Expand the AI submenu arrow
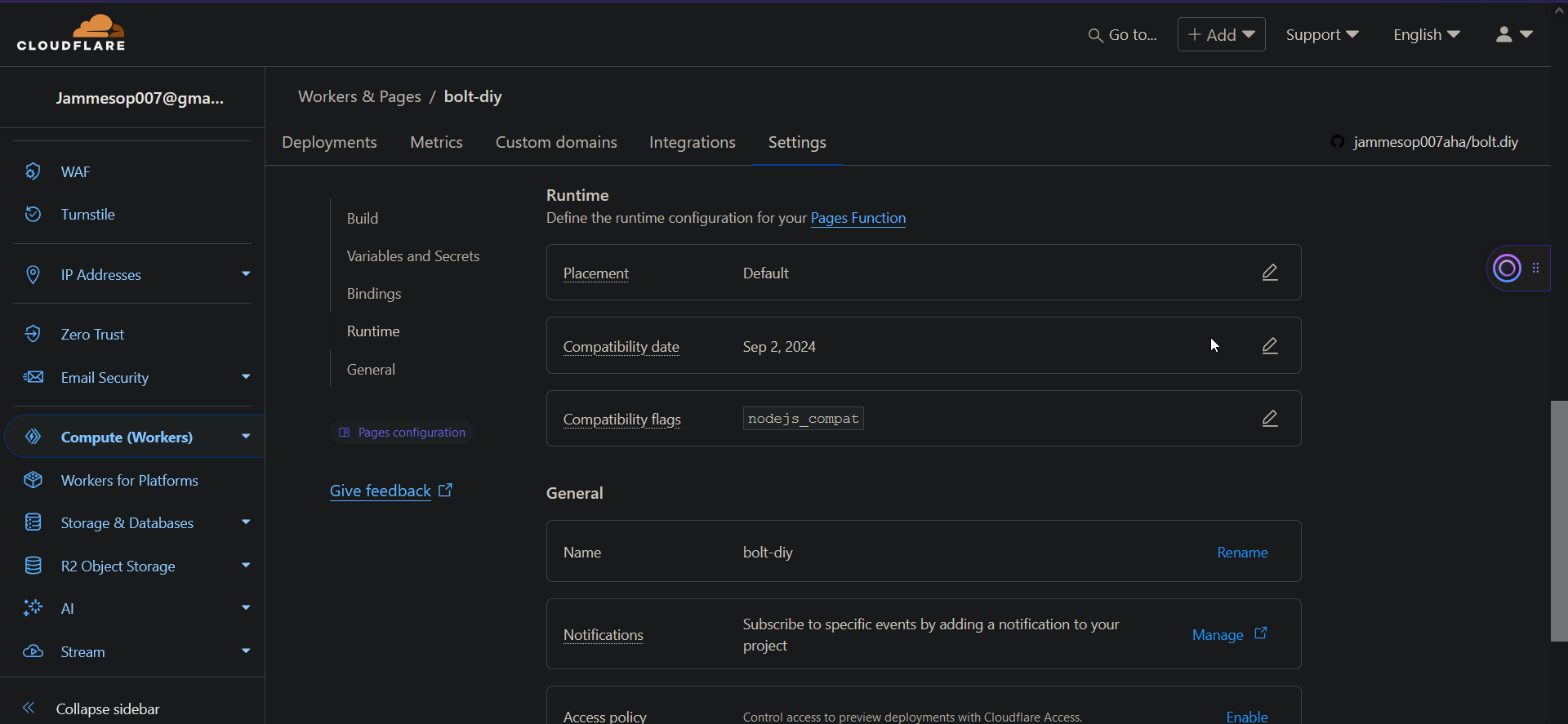 point(246,607)
